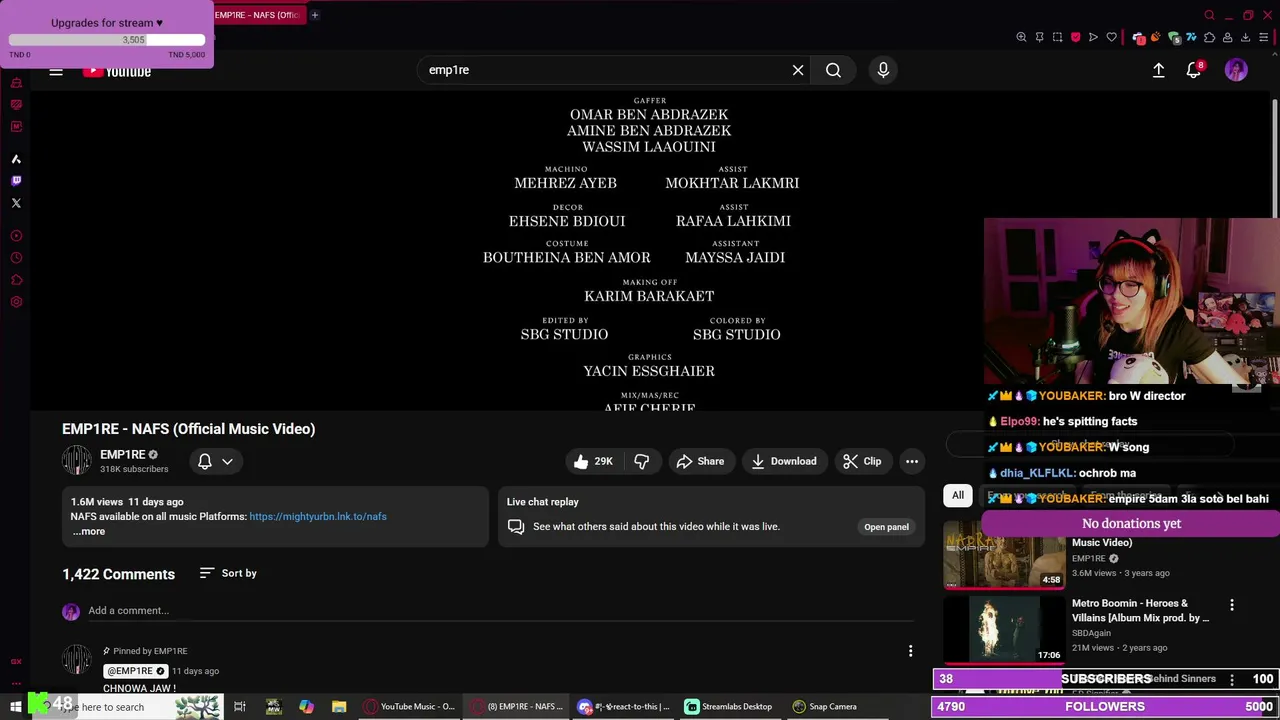Select the All filter chip
Viewport: 1280px width, 720px height.
(958, 495)
